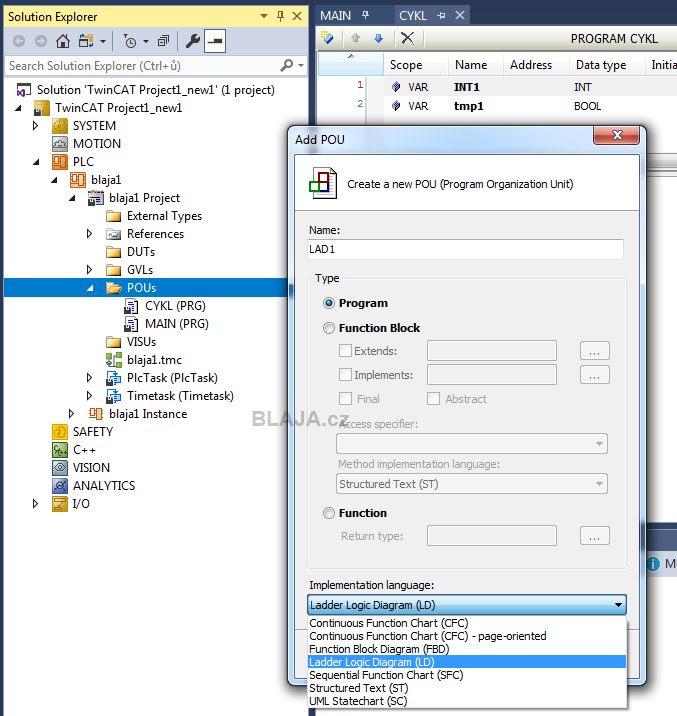677x716 pixels.
Task: Pin the Solution Explorer panel
Action: tap(280, 16)
